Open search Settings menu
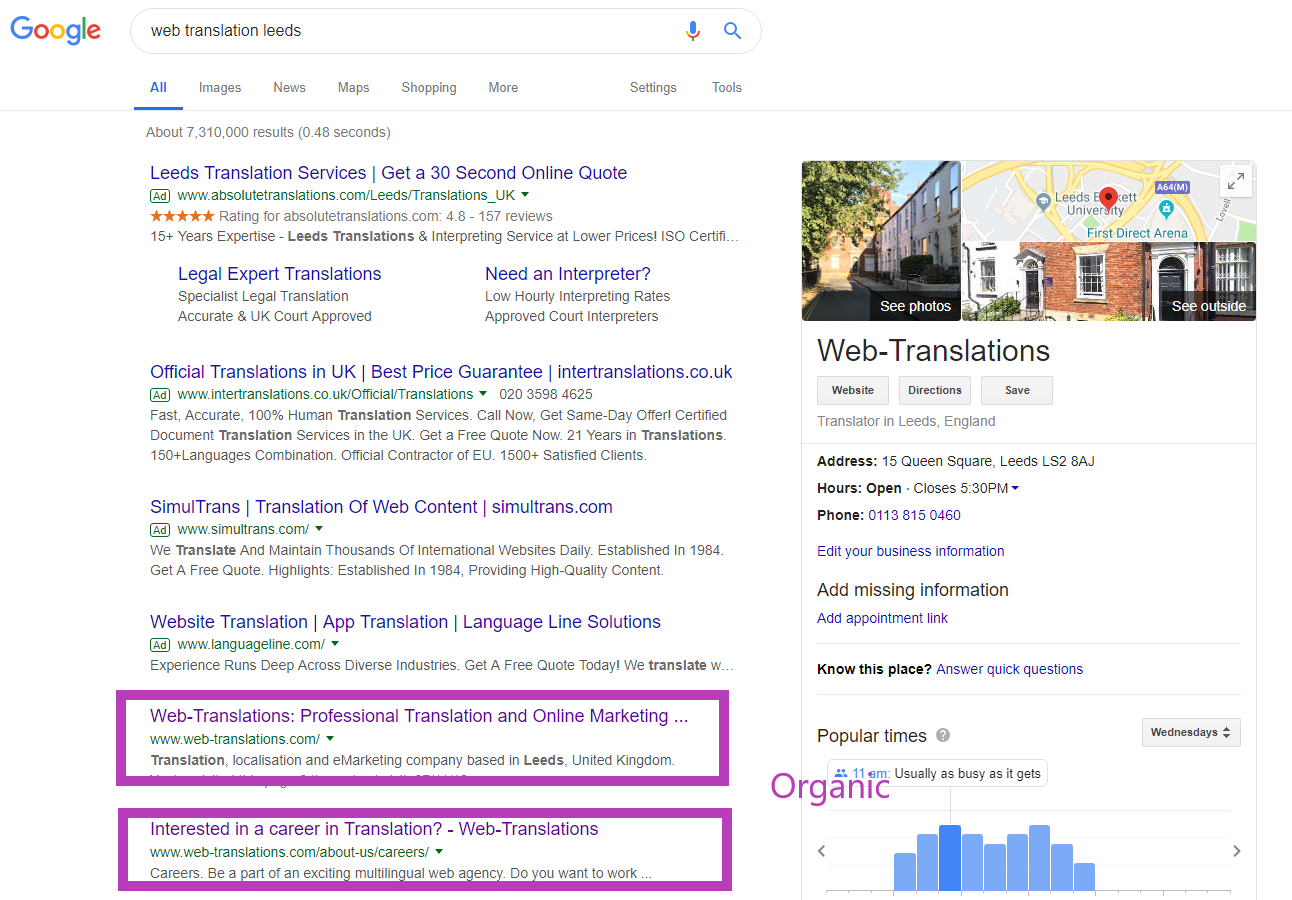 [653, 88]
